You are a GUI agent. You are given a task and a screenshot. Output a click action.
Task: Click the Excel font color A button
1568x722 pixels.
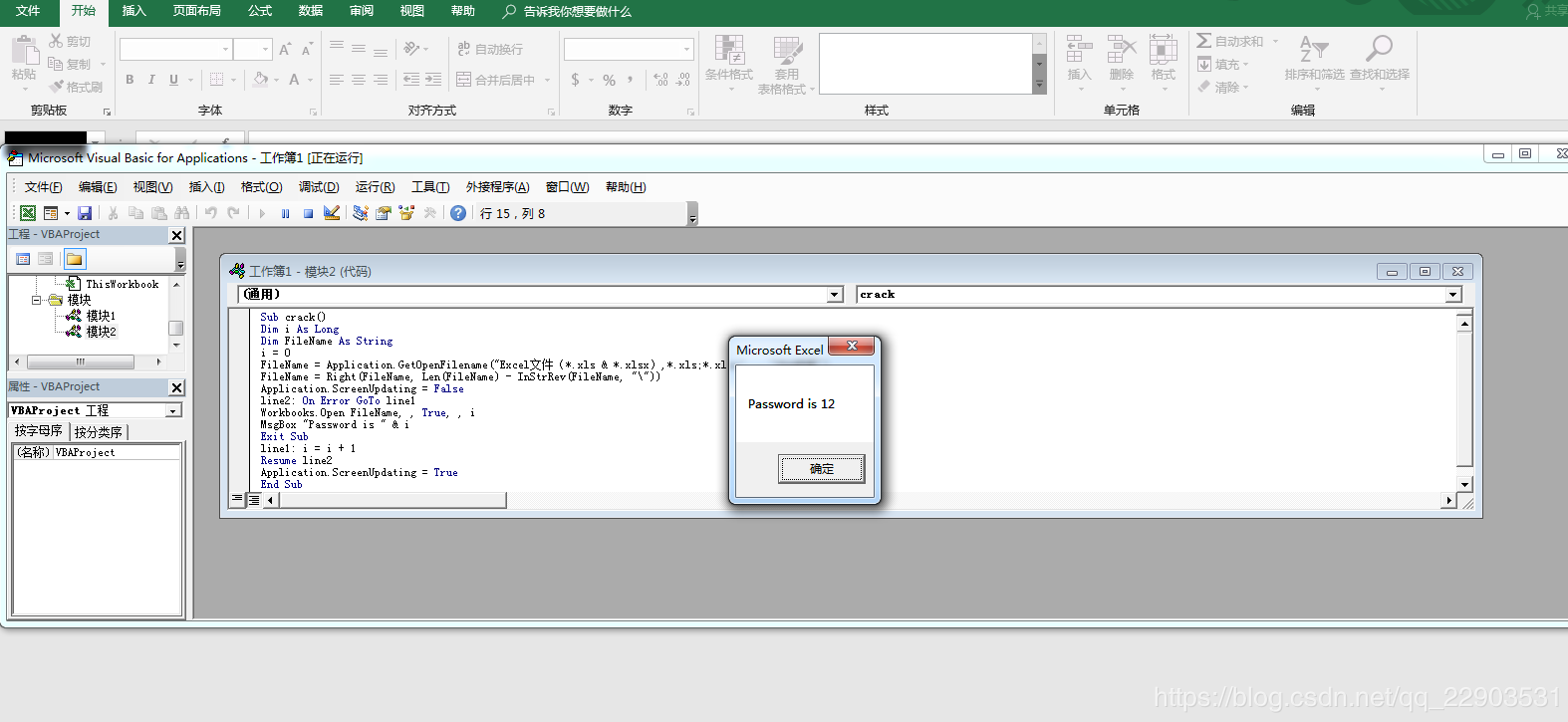click(x=294, y=80)
